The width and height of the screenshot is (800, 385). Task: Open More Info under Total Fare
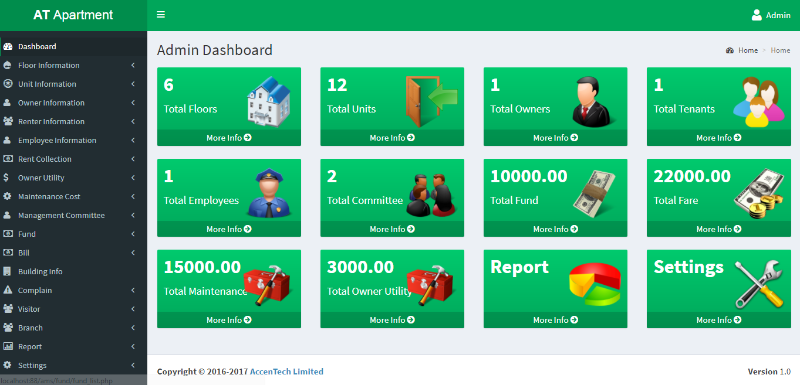tap(718, 229)
